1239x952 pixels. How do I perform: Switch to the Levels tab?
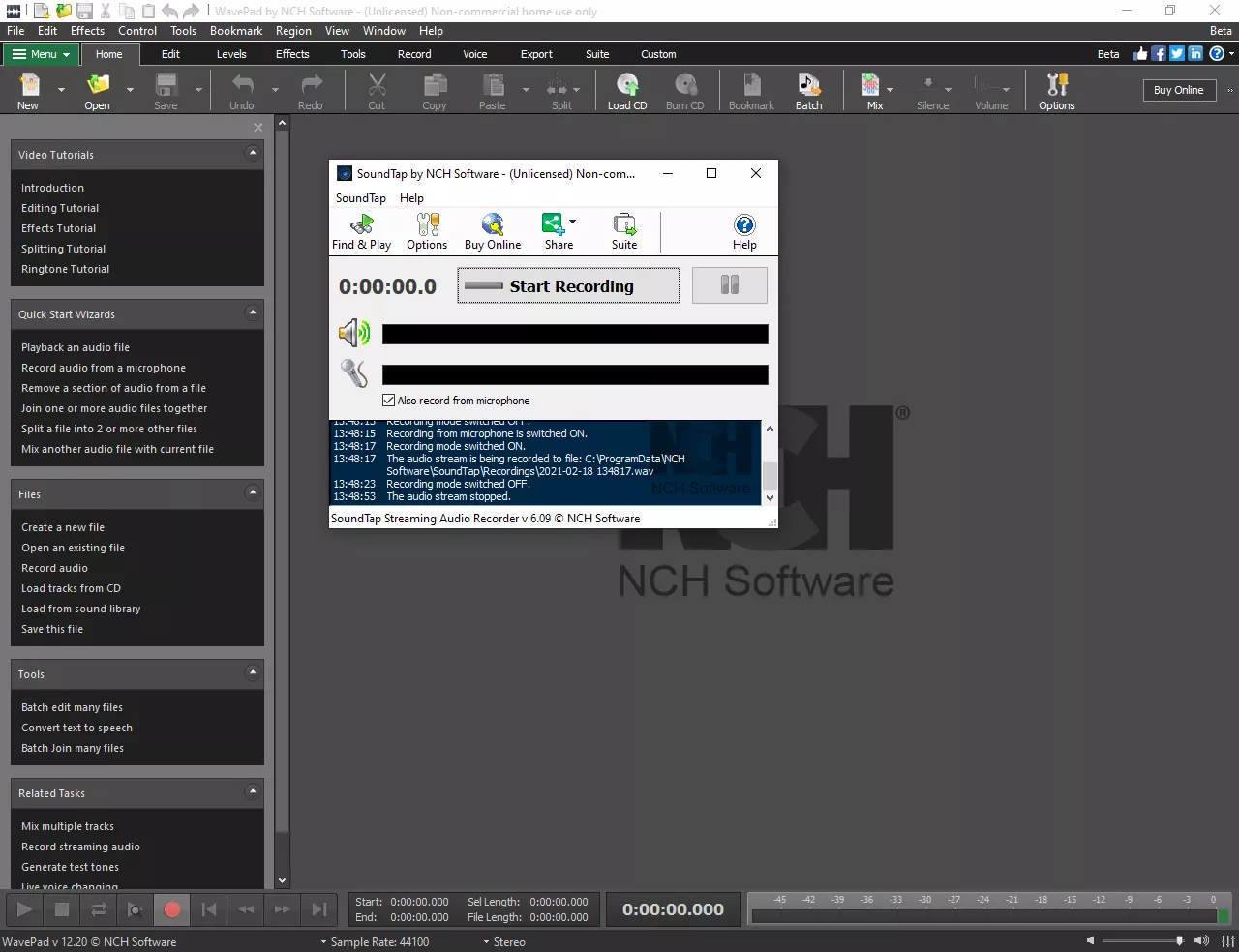point(231,54)
